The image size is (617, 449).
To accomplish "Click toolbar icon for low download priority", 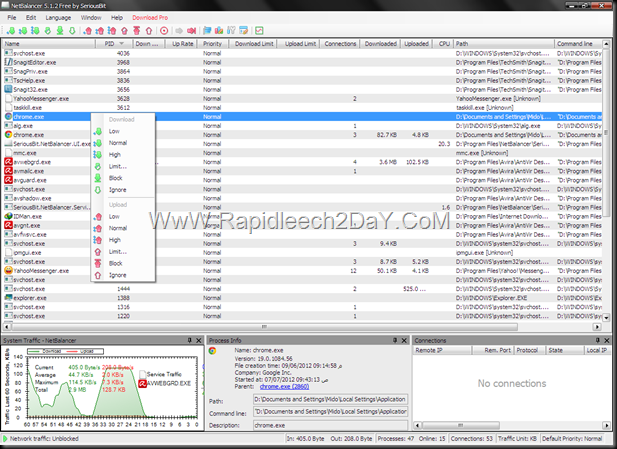I will (x=11, y=30).
